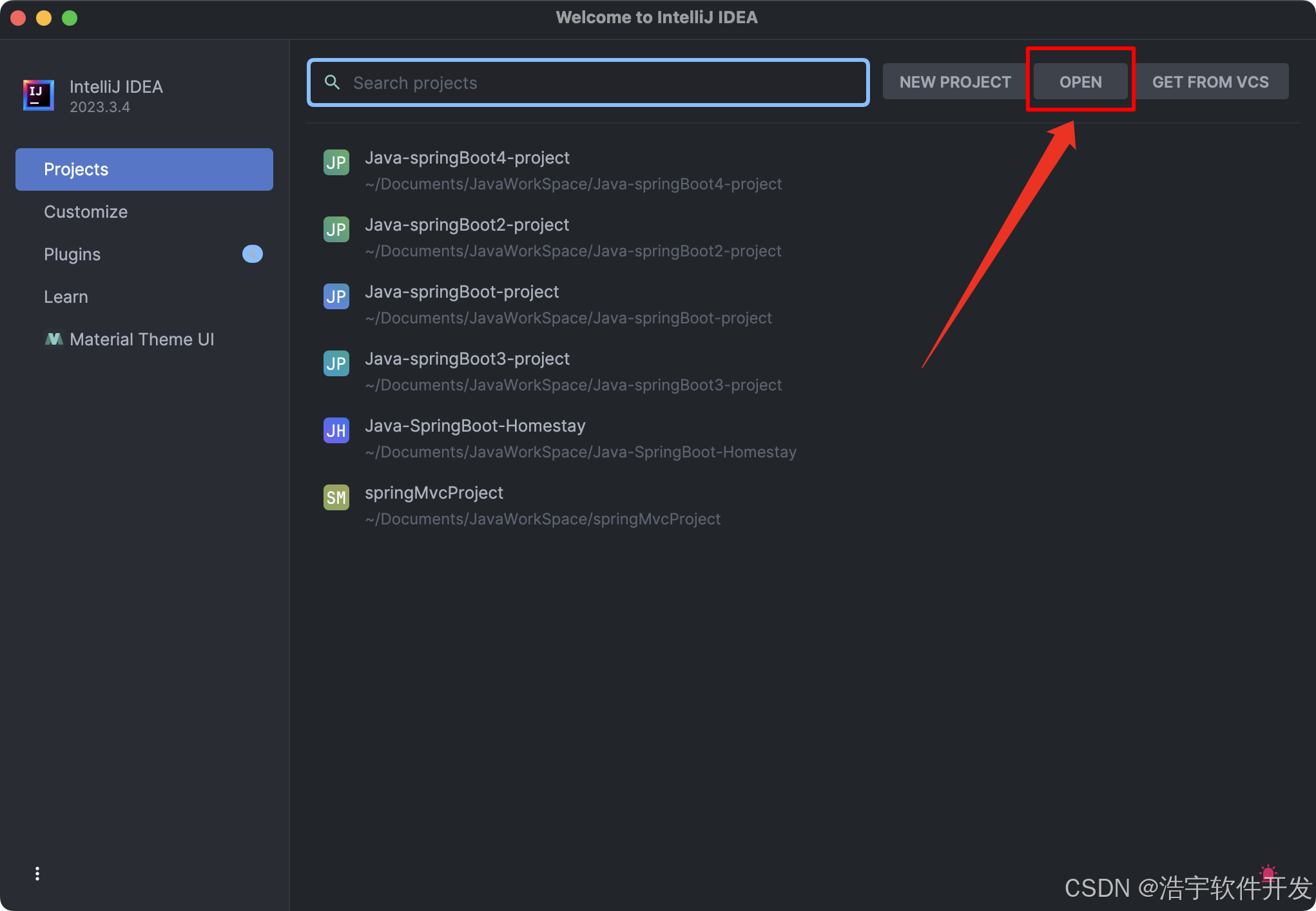Click the IntelliJ IDEA logo icon

(38, 95)
